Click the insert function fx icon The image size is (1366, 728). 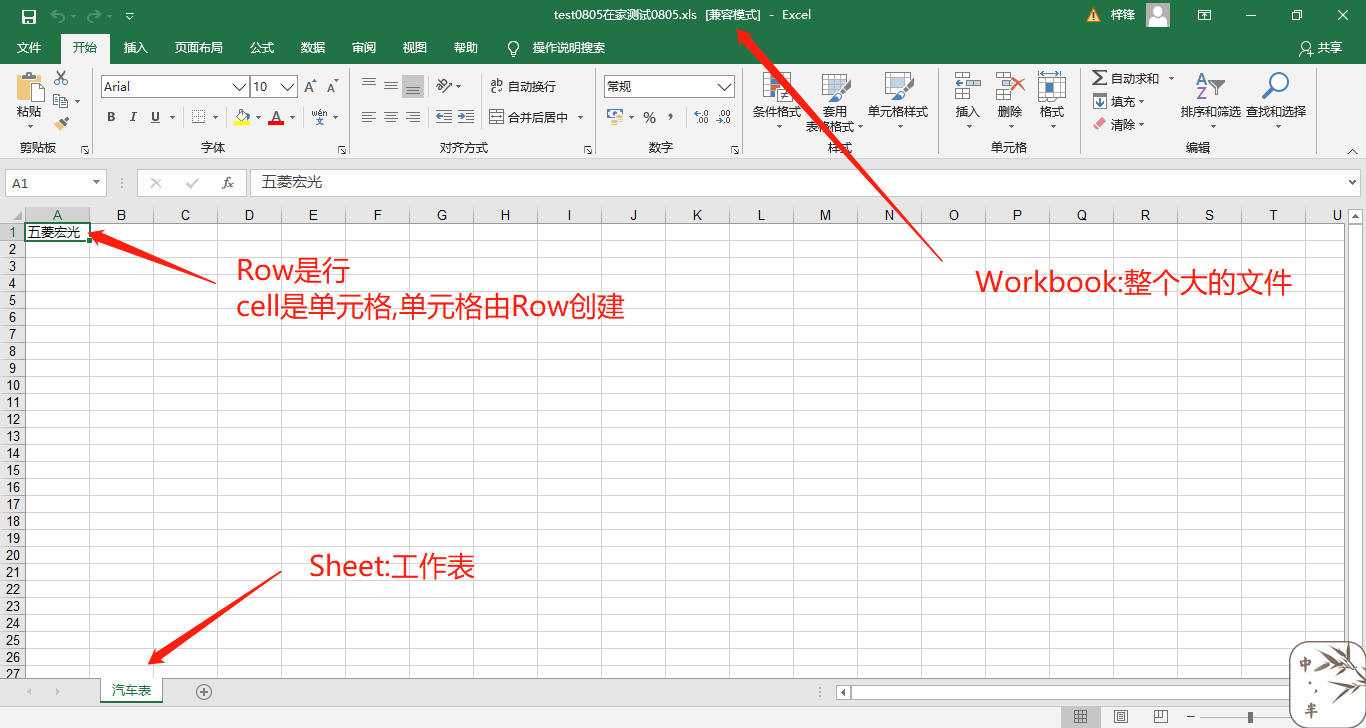(228, 183)
